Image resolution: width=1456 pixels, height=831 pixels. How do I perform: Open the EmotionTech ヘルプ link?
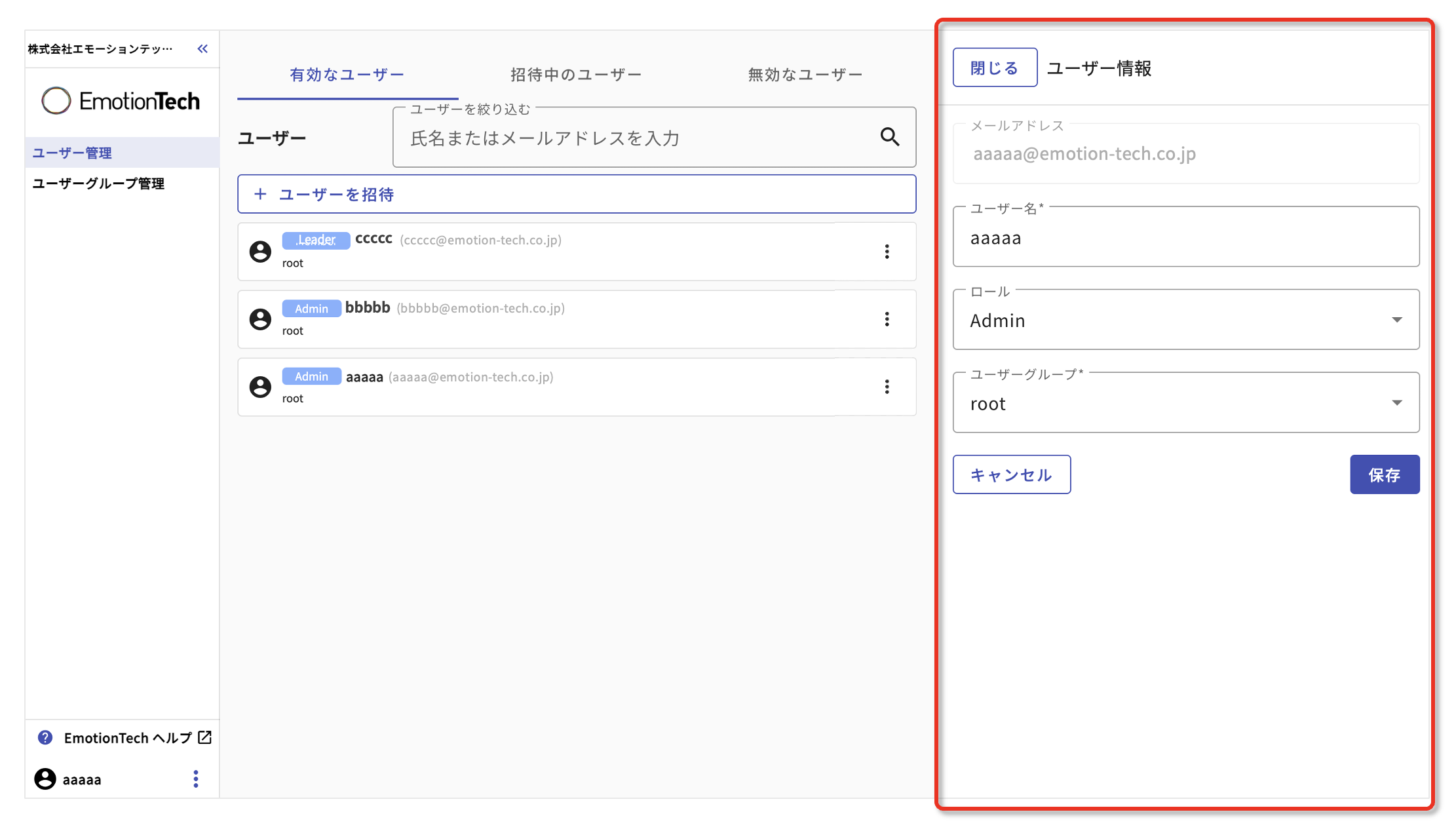click(x=128, y=738)
